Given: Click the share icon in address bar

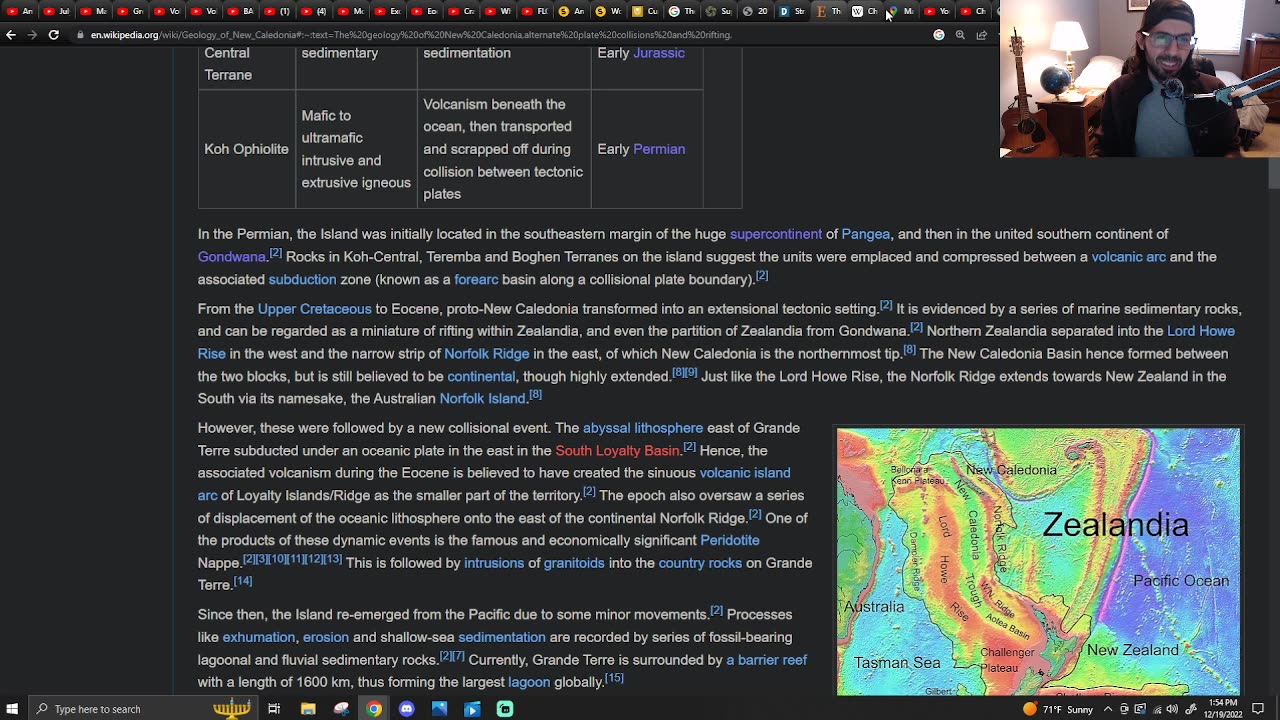Looking at the screenshot, I should pos(982,35).
